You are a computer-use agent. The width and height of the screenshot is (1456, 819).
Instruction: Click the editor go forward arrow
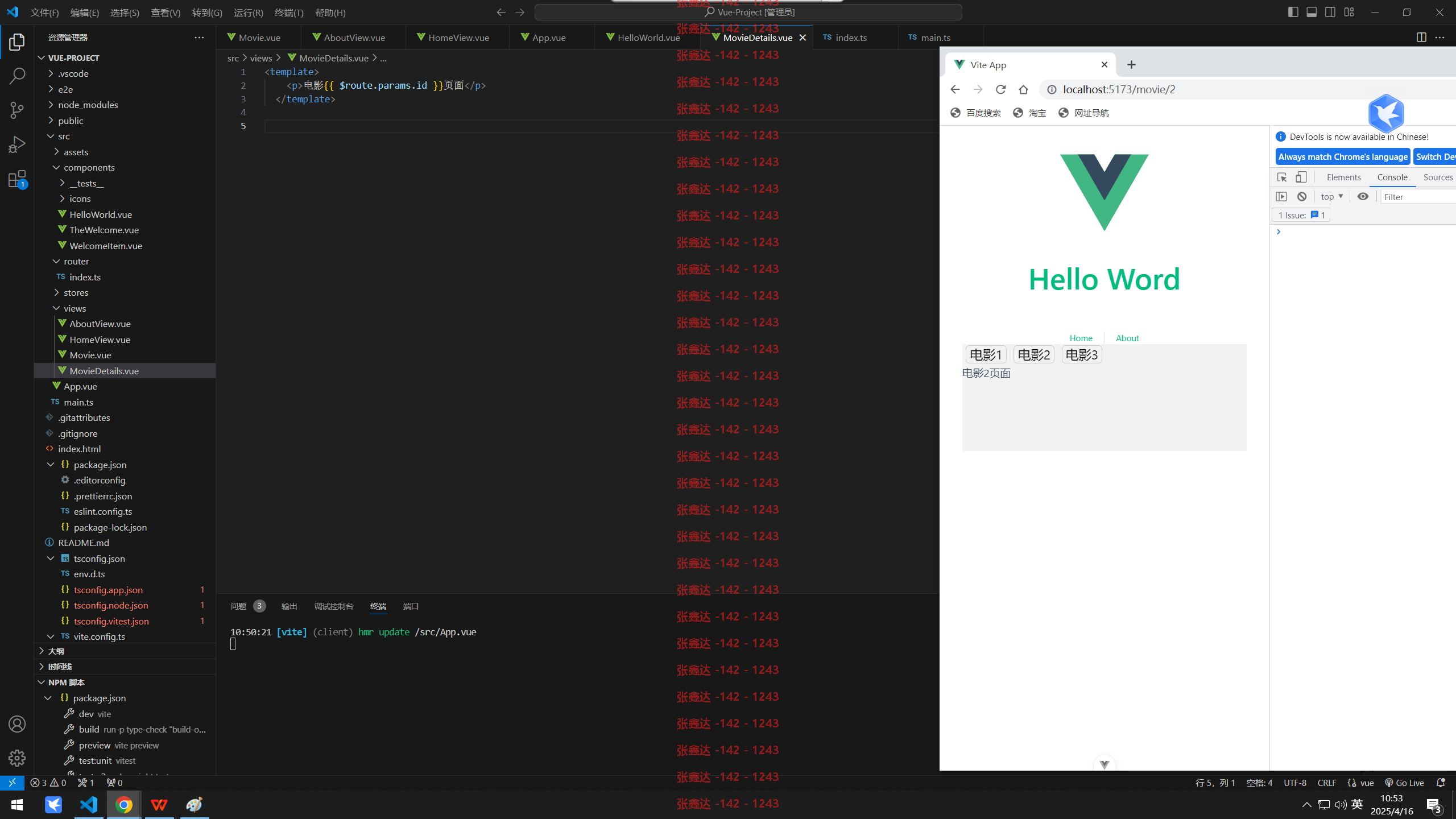520,12
